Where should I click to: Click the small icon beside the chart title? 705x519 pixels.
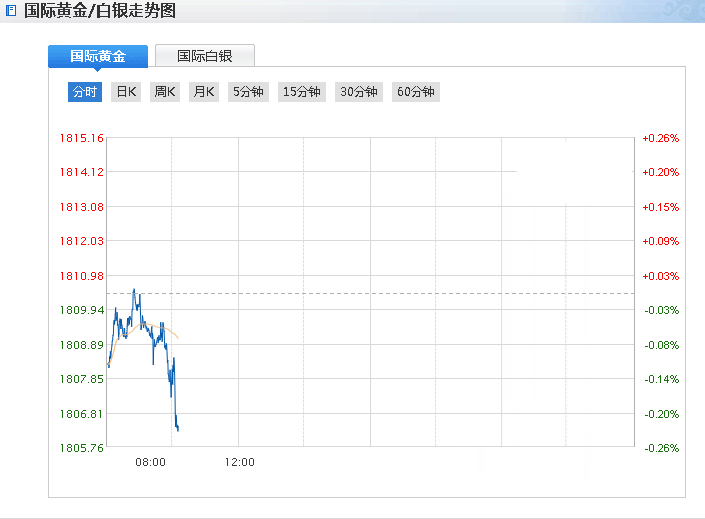pos(11,11)
